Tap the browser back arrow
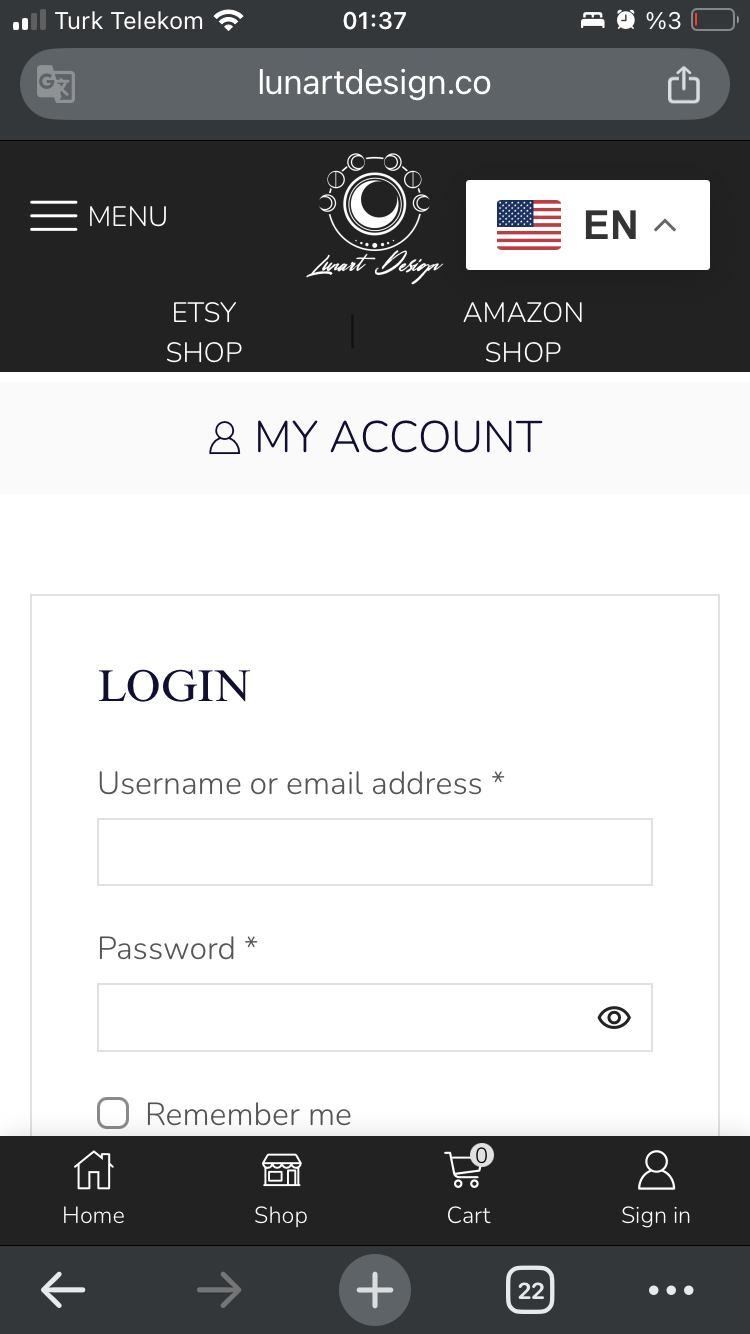The width and height of the screenshot is (750, 1334). [x=63, y=1291]
